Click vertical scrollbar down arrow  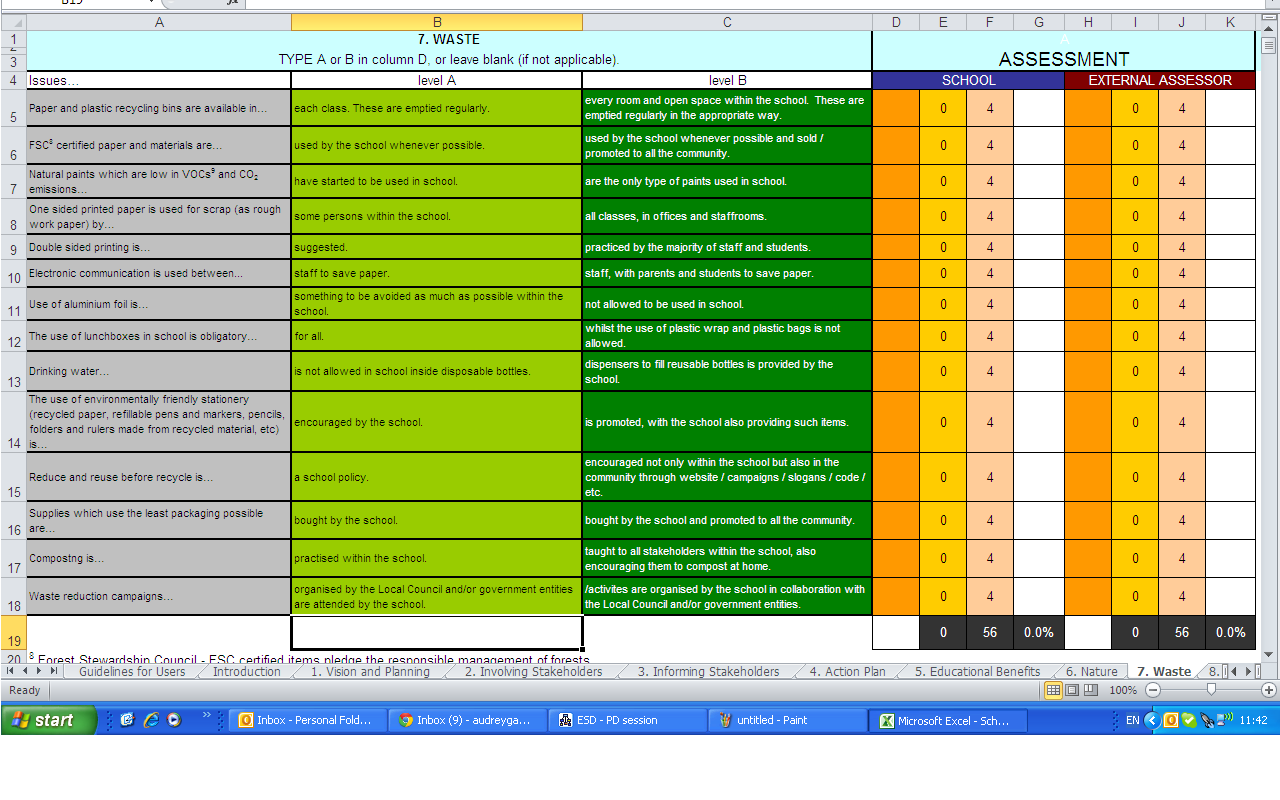click(1269, 654)
